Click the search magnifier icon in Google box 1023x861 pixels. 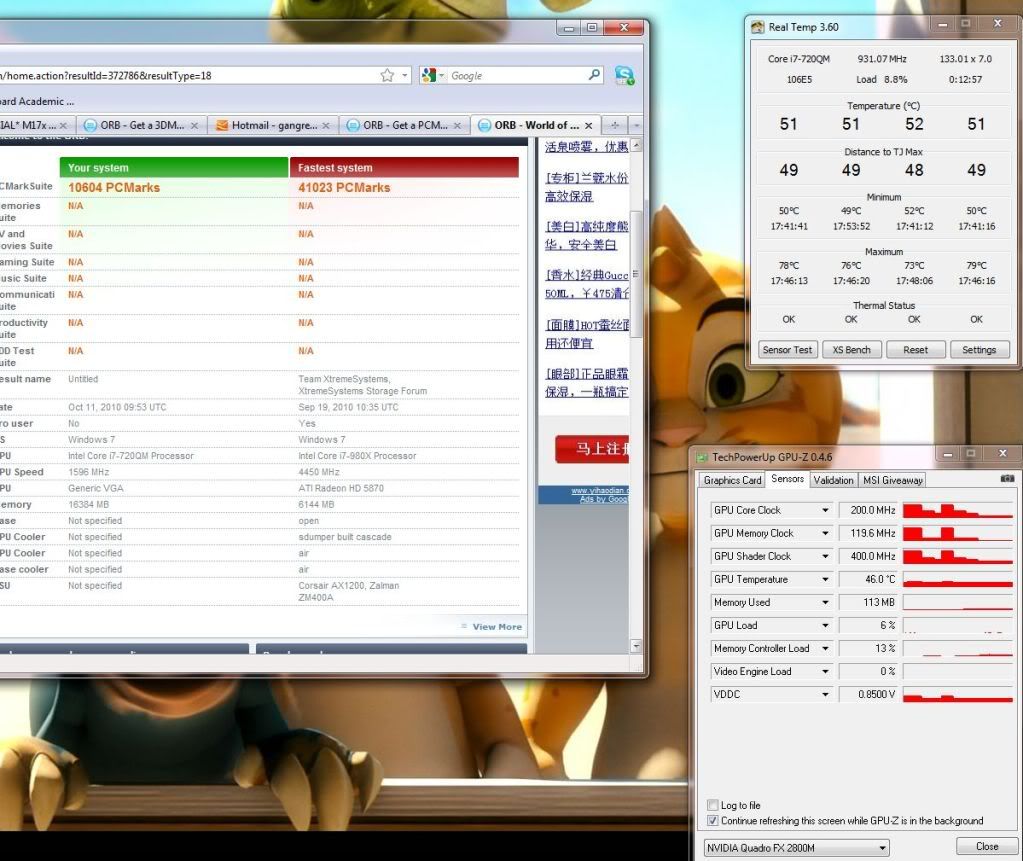tap(594, 75)
